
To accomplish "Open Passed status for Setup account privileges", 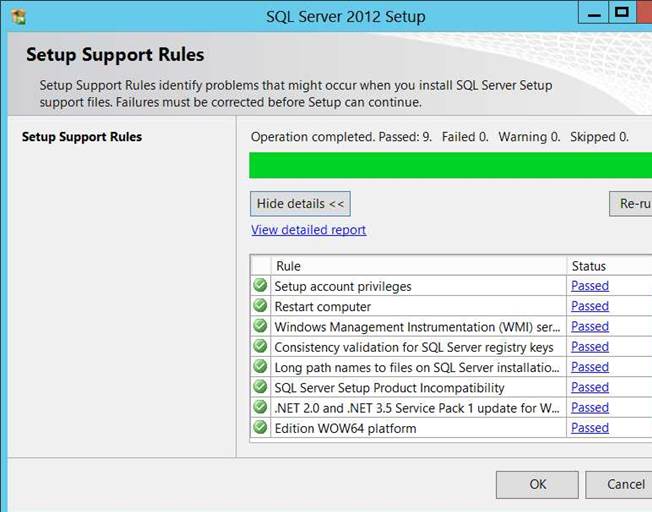I will point(590,286).
